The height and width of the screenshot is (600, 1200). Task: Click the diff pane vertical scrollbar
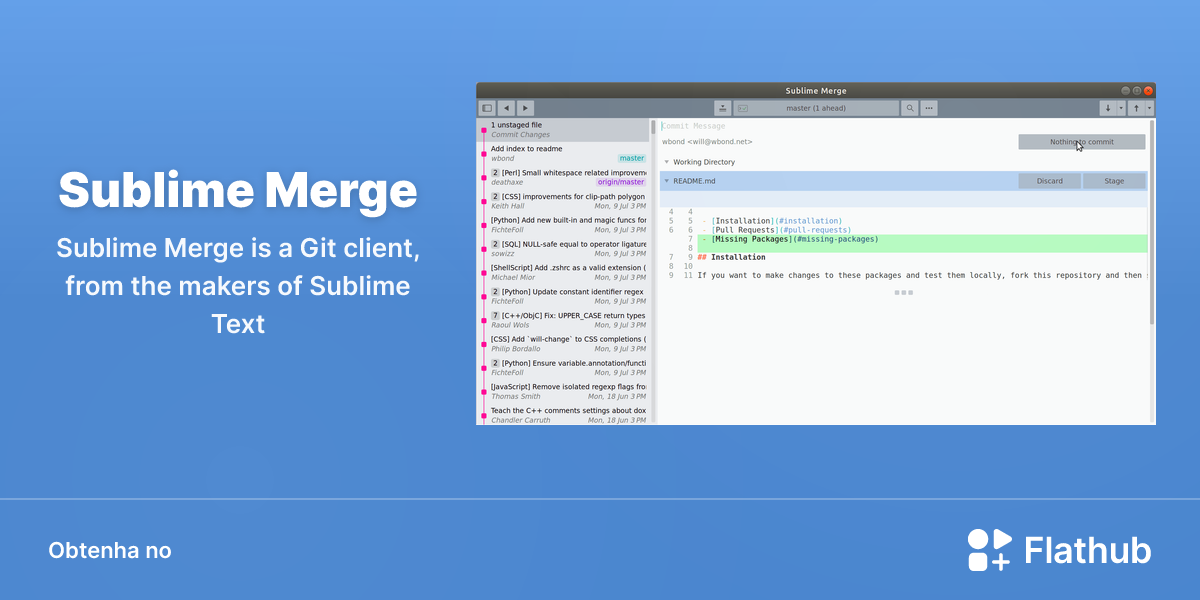[1151, 220]
